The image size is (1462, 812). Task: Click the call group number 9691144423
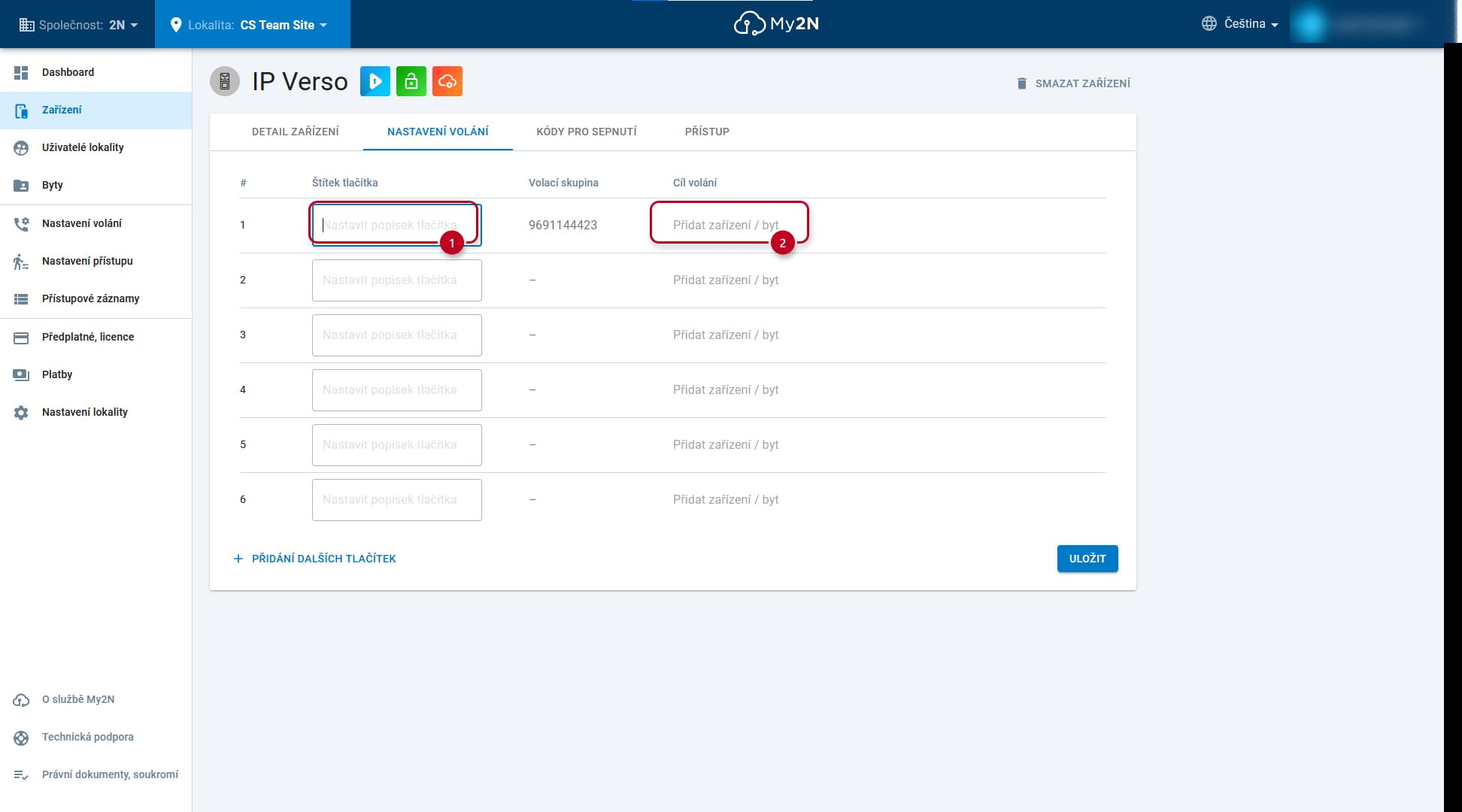[x=563, y=226]
